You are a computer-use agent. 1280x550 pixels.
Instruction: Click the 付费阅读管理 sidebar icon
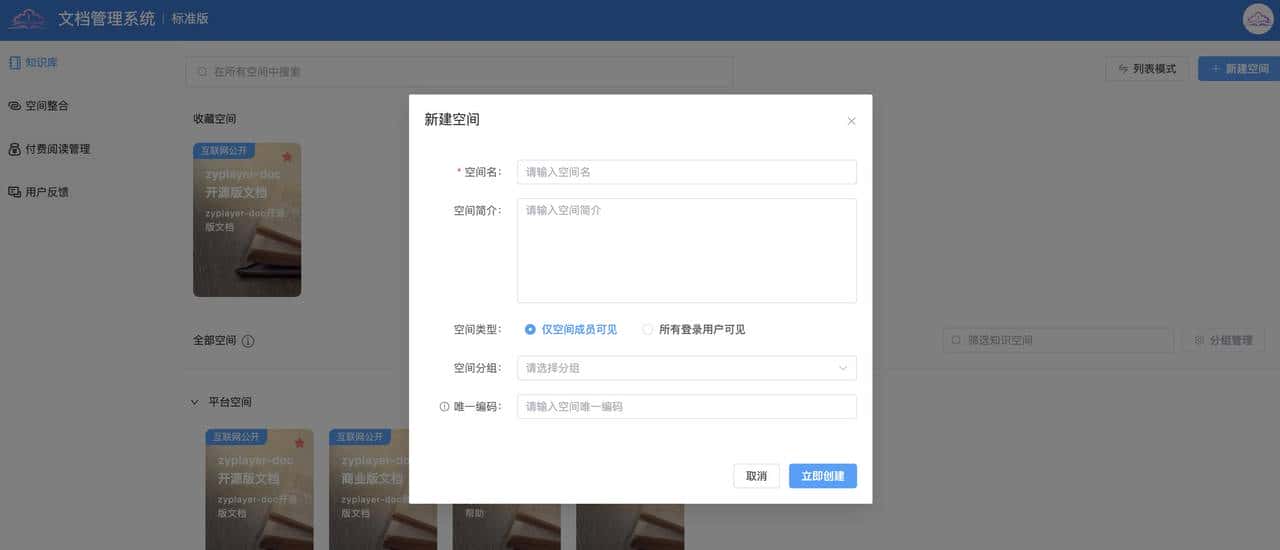14,149
